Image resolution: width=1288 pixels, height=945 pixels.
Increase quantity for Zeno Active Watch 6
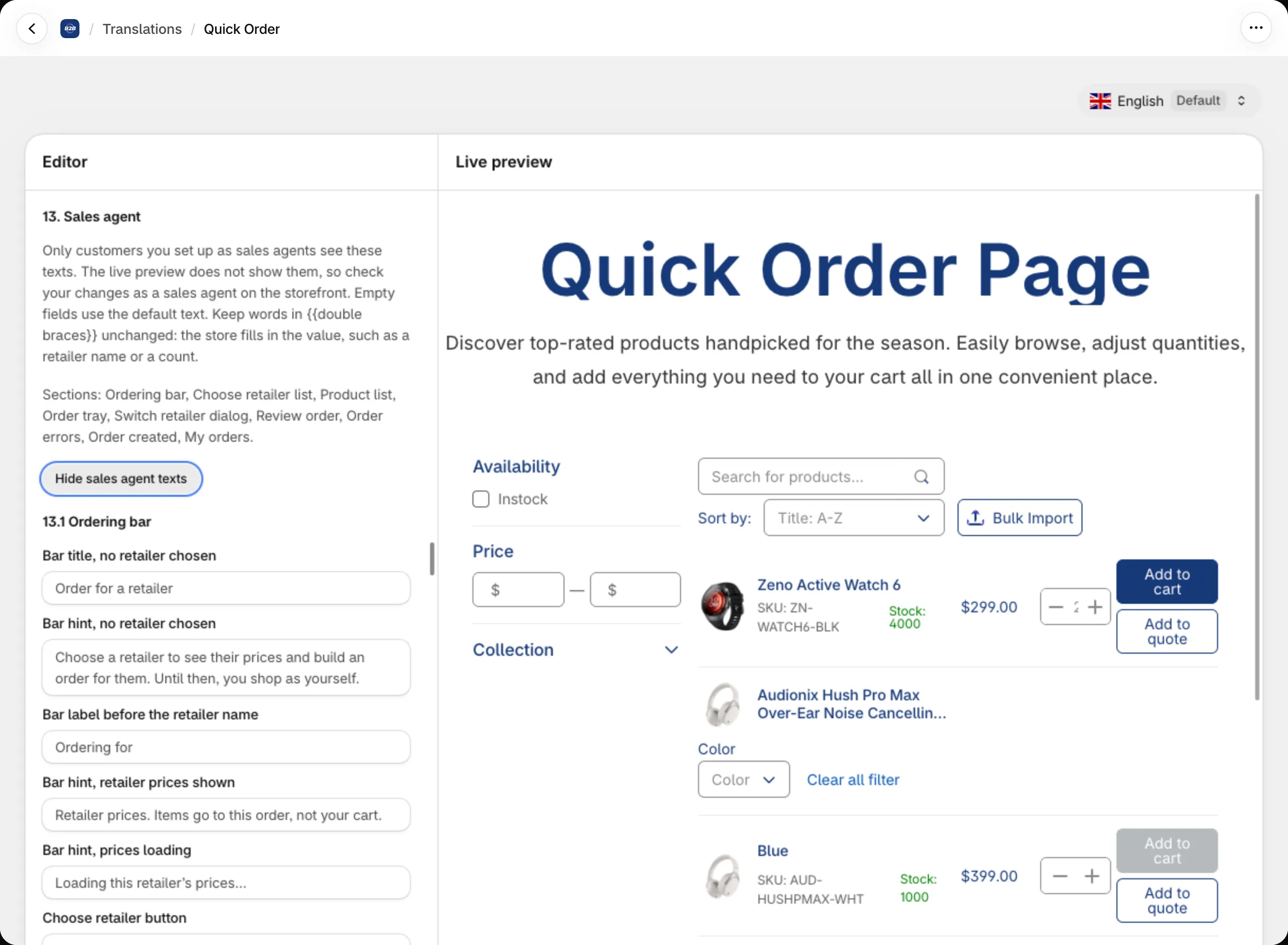click(x=1095, y=607)
